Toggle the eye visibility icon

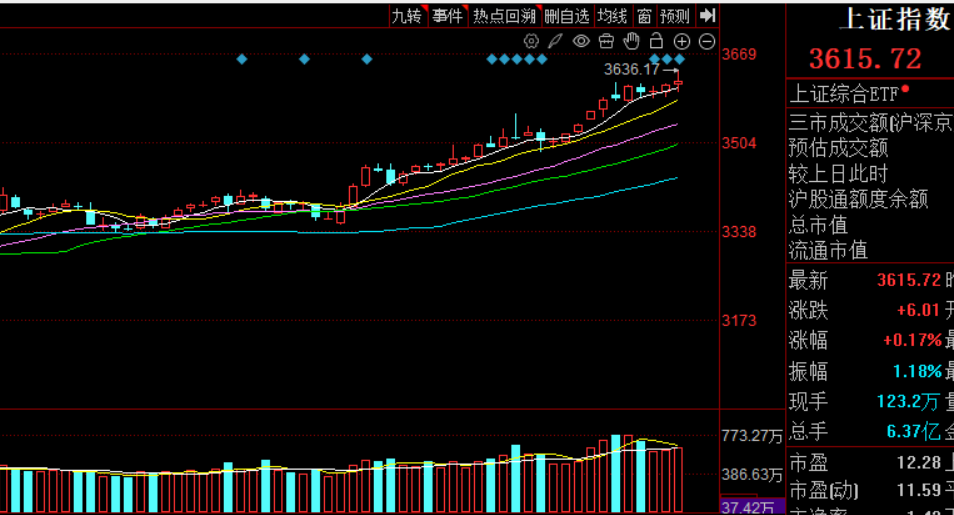coord(581,41)
